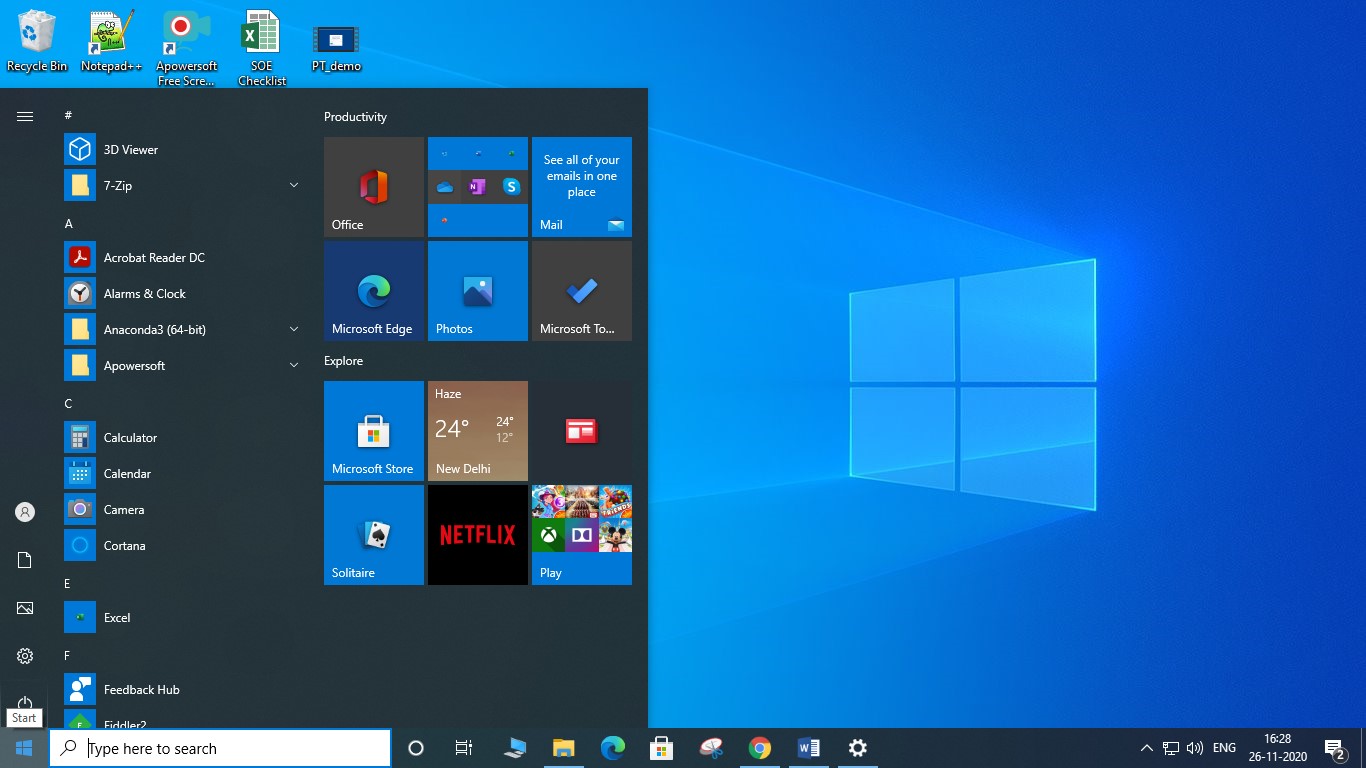The image size is (1366, 768).
Task: Open Settings on taskbar
Action: [857, 748]
